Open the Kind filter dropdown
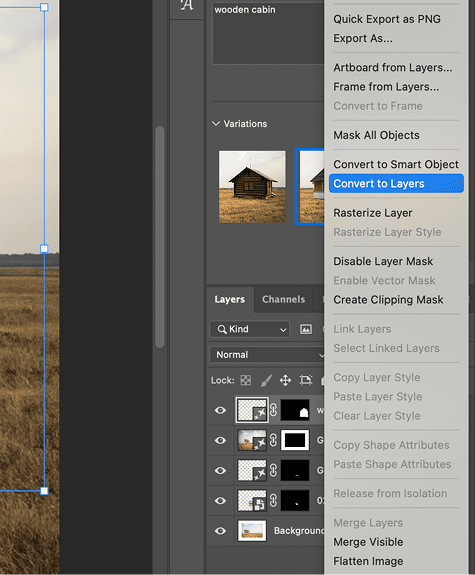475x575 pixels. [249, 329]
